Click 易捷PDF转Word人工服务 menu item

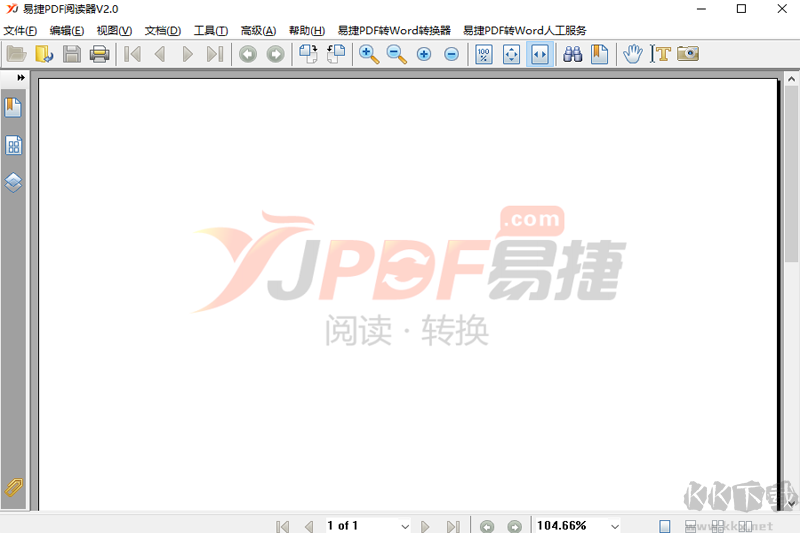[524, 31]
